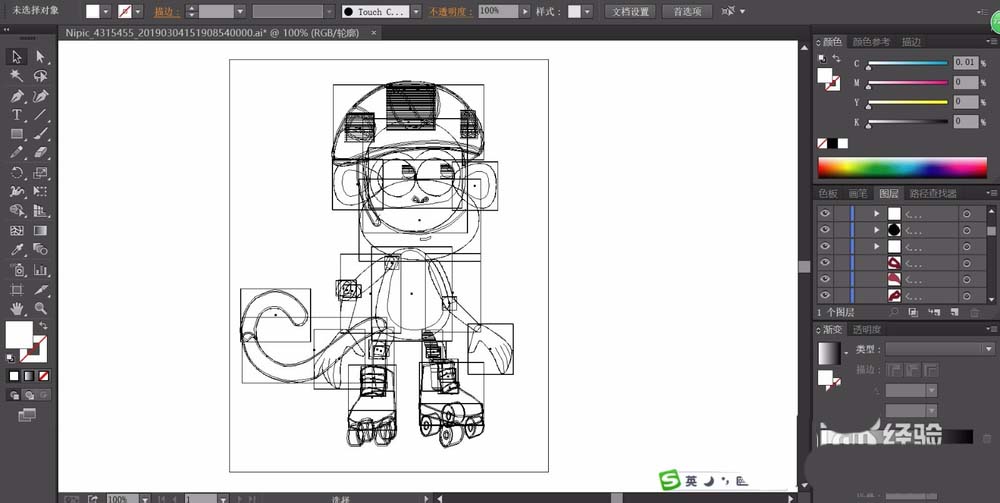
Task: Open opacity 100% slider arrow
Action: (525, 11)
